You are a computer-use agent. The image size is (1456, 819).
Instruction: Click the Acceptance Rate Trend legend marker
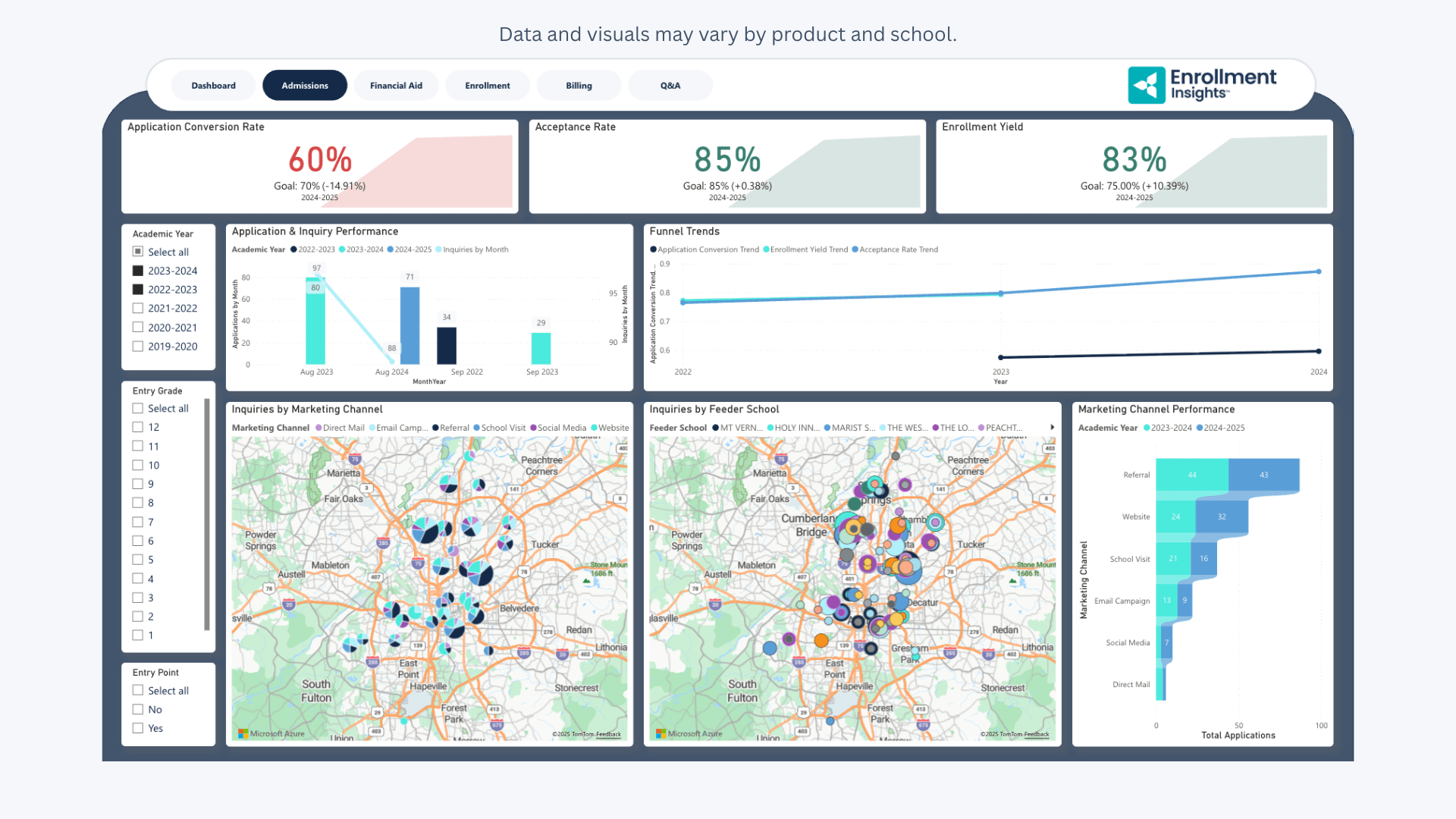855,249
